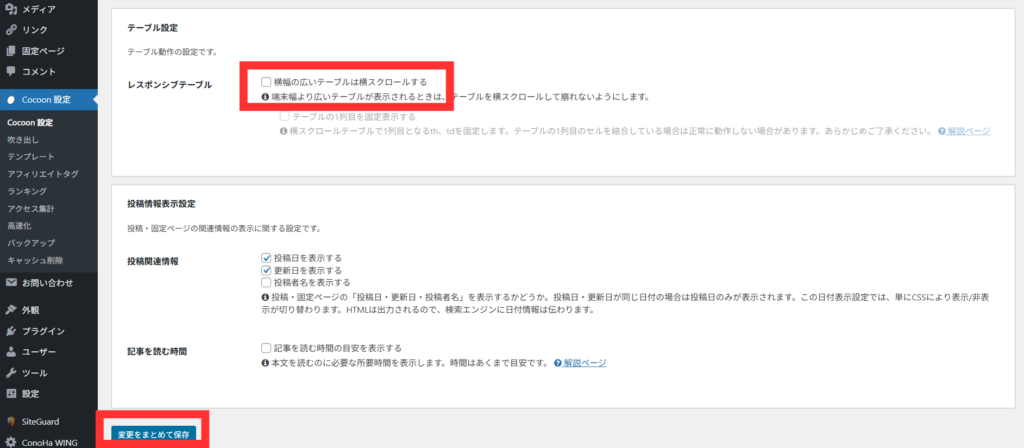The image size is (1024, 448).
Task: Click the link chain icon in sidebar
Action: [x=10, y=30]
